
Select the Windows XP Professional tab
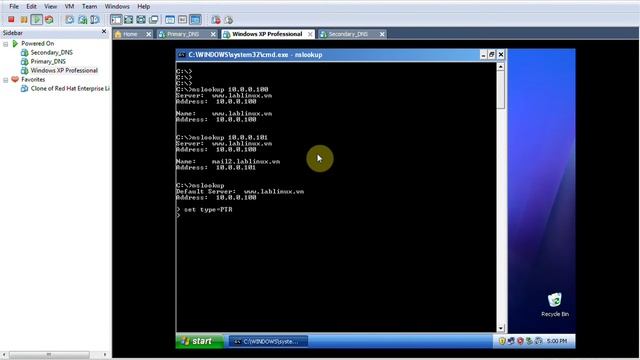pos(267,34)
